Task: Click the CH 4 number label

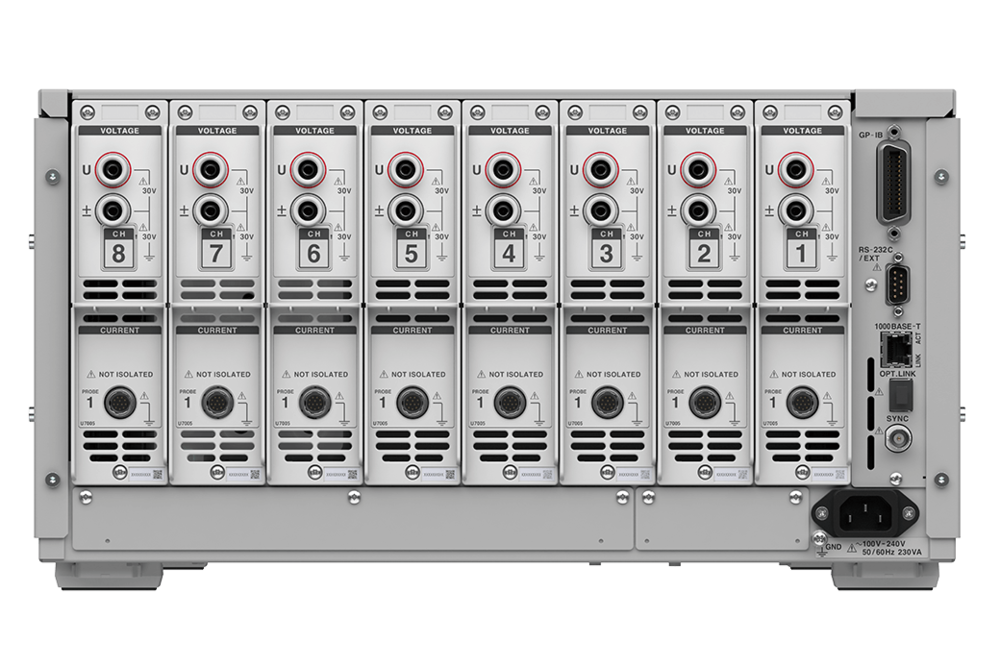Action: click(509, 253)
